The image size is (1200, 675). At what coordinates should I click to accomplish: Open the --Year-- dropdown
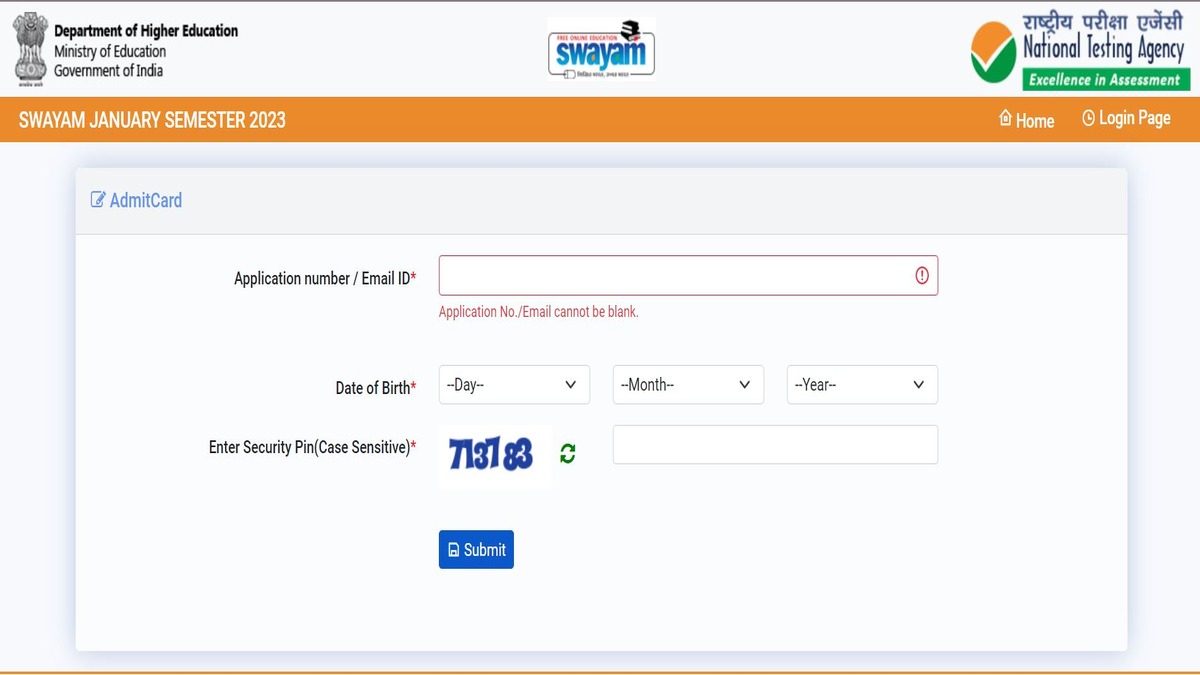click(861, 384)
